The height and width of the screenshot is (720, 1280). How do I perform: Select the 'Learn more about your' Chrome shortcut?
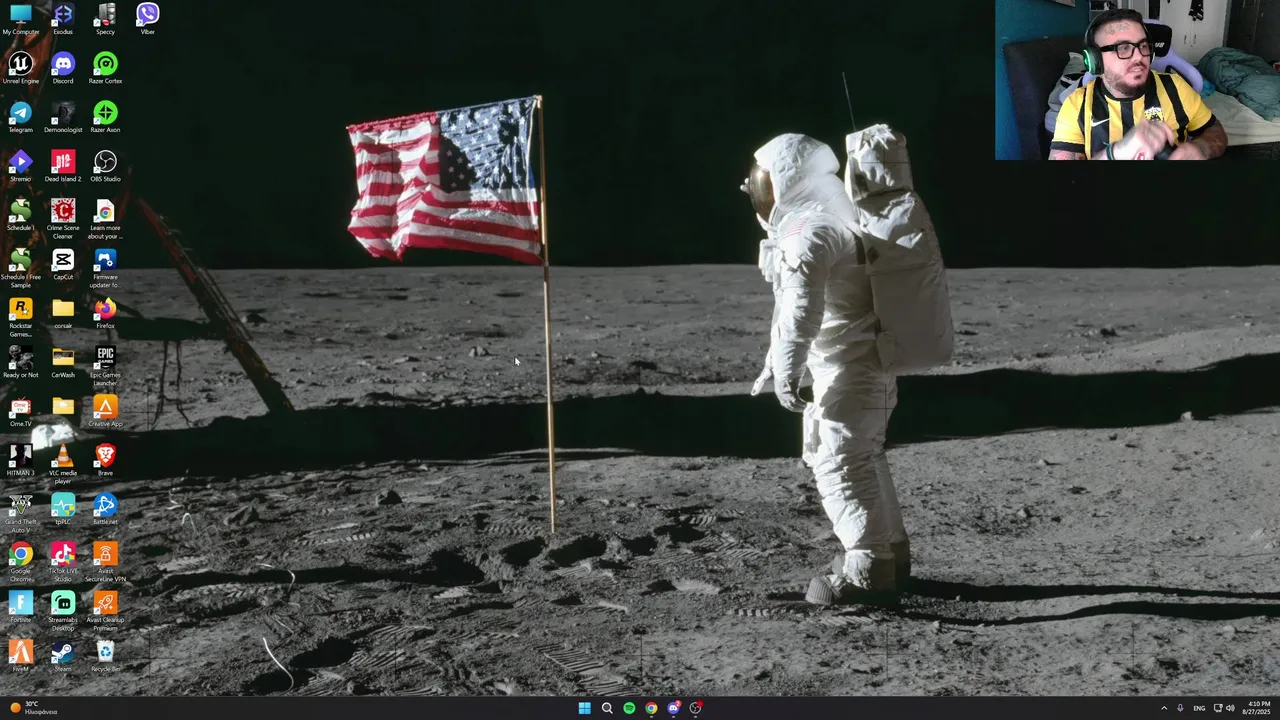[x=105, y=219]
